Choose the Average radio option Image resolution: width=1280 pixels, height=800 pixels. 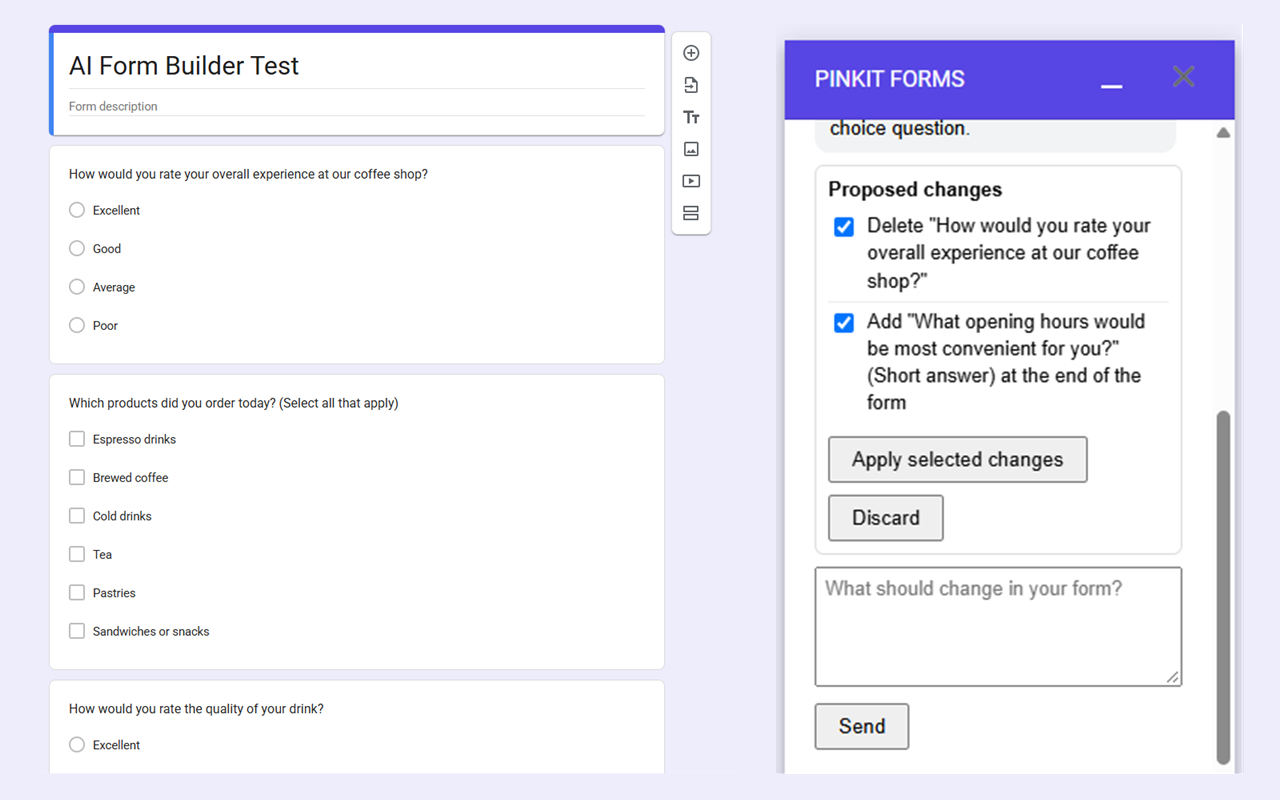77,287
